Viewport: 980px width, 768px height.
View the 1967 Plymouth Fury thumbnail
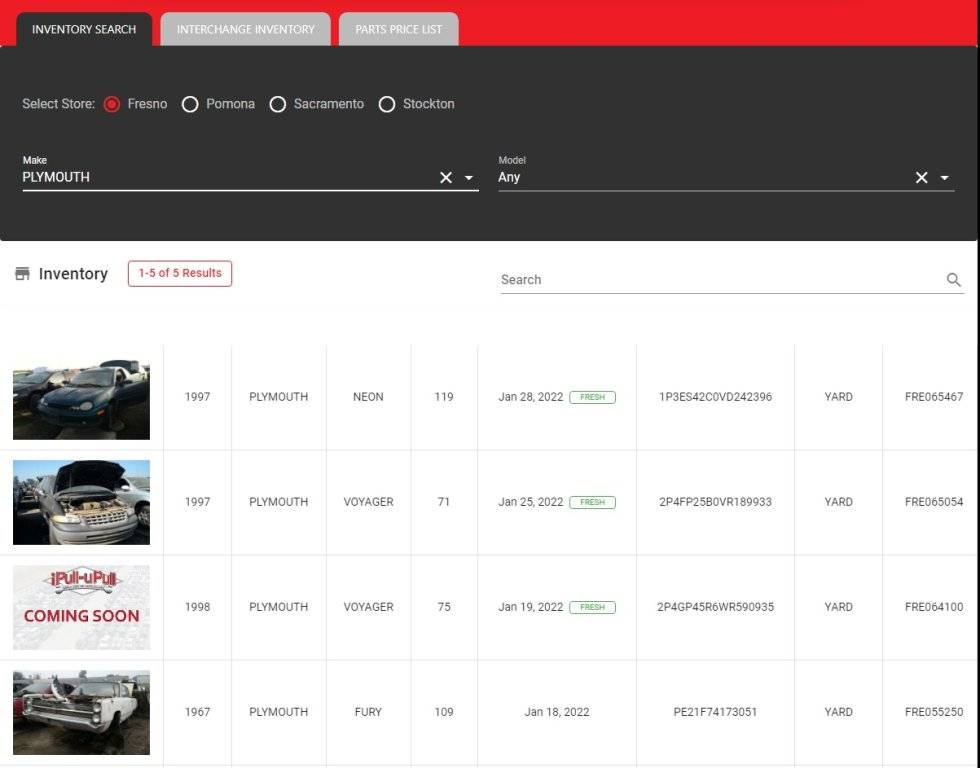tap(81, 712)
